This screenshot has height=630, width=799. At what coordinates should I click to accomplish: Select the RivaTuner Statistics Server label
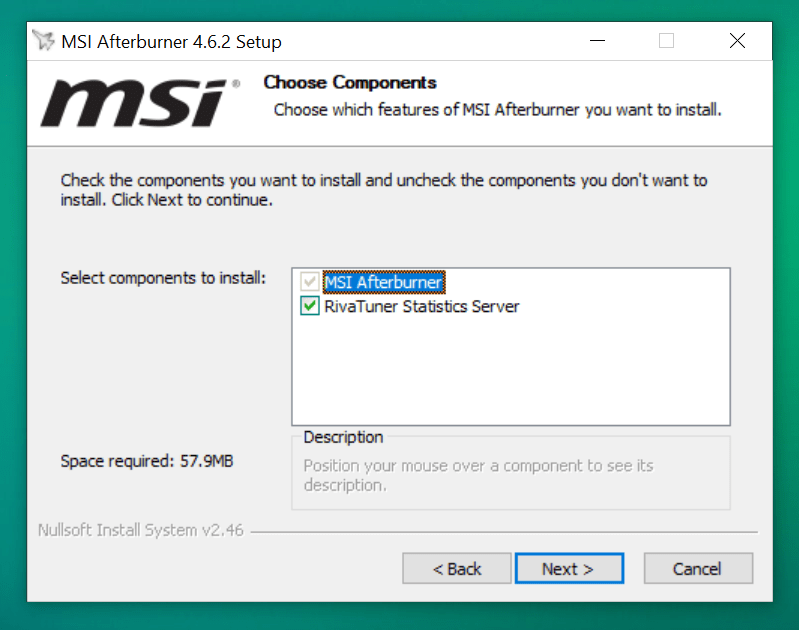coord(421,306)
